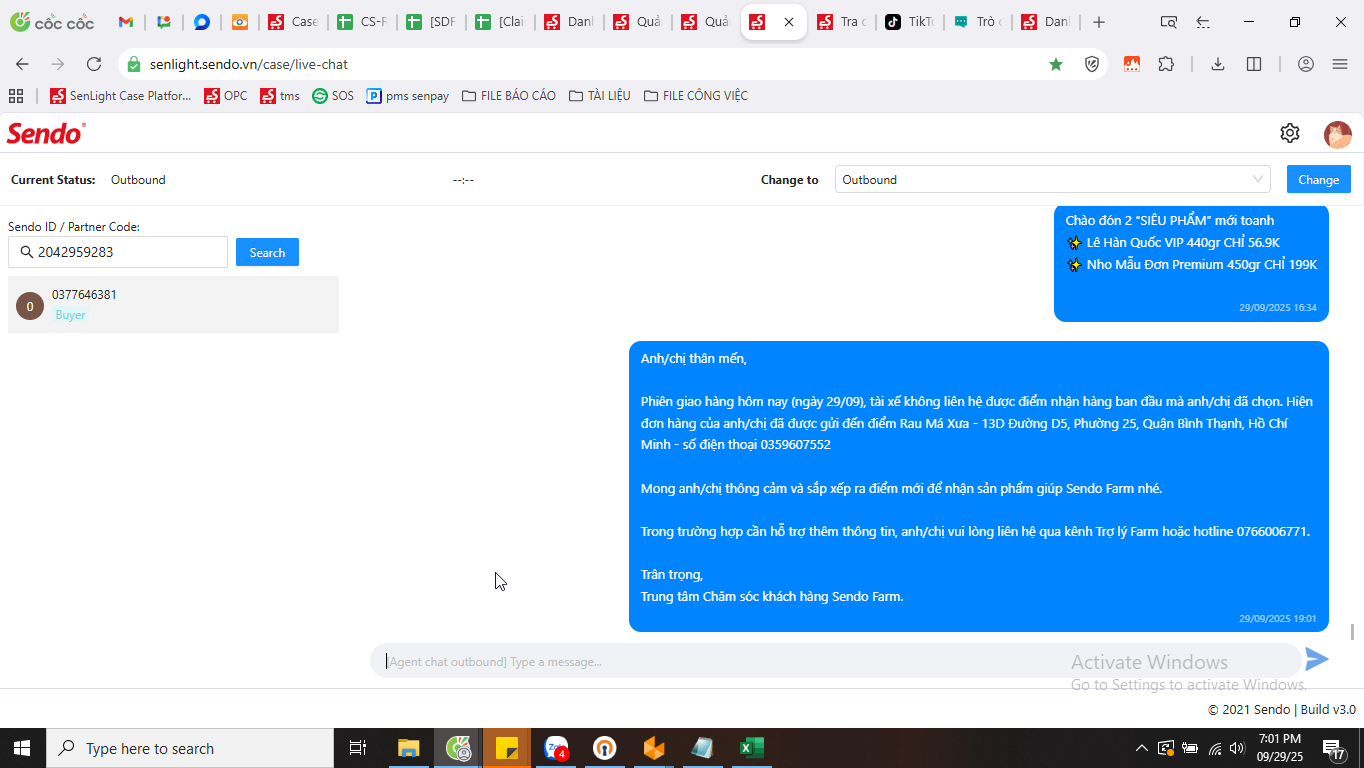Screen dimensions: 1364x768
Task: Click the taskbar clock showing 7:01 PM
Action: 1280,748
